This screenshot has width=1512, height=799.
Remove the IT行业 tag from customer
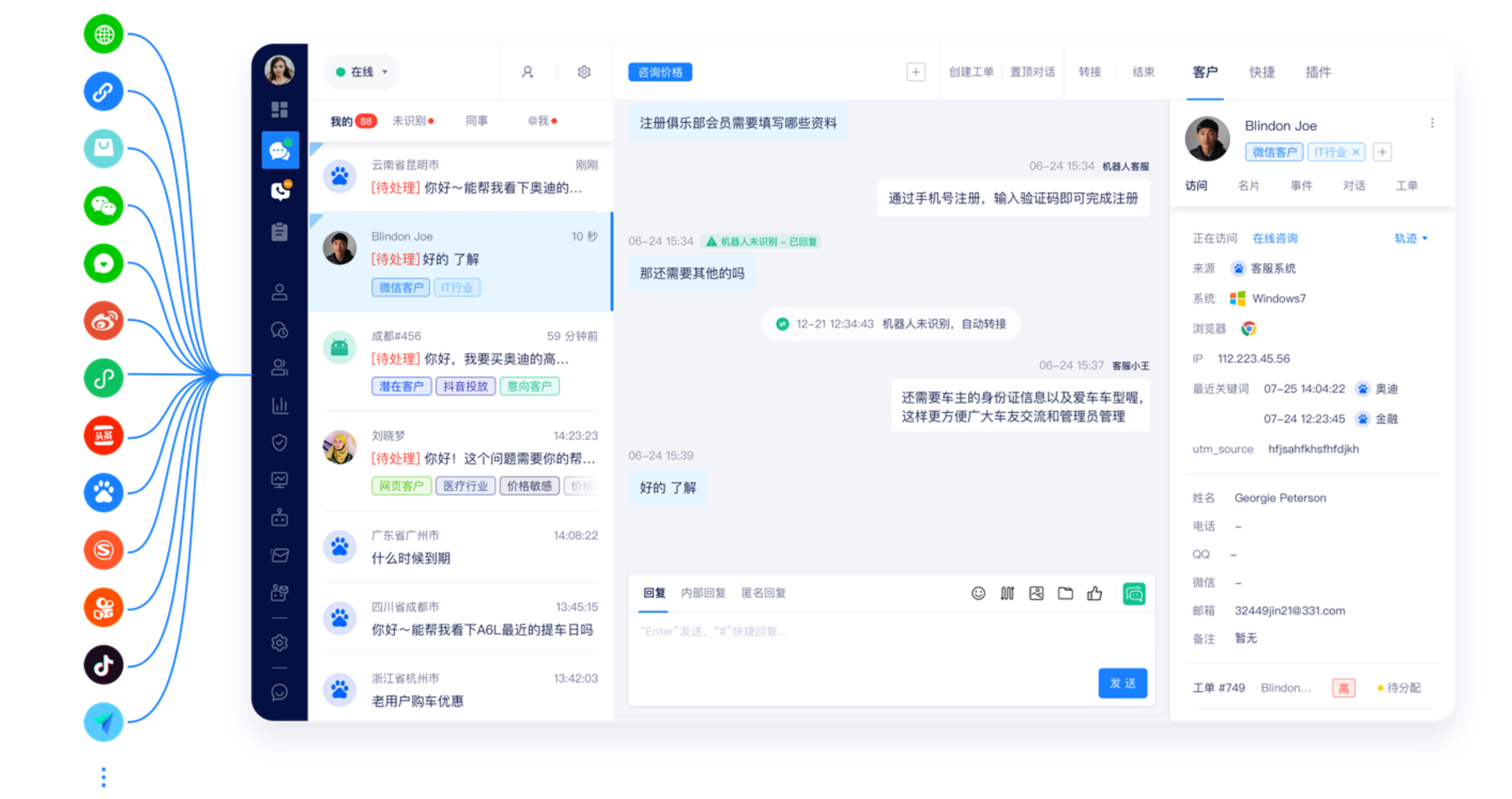1356,152
